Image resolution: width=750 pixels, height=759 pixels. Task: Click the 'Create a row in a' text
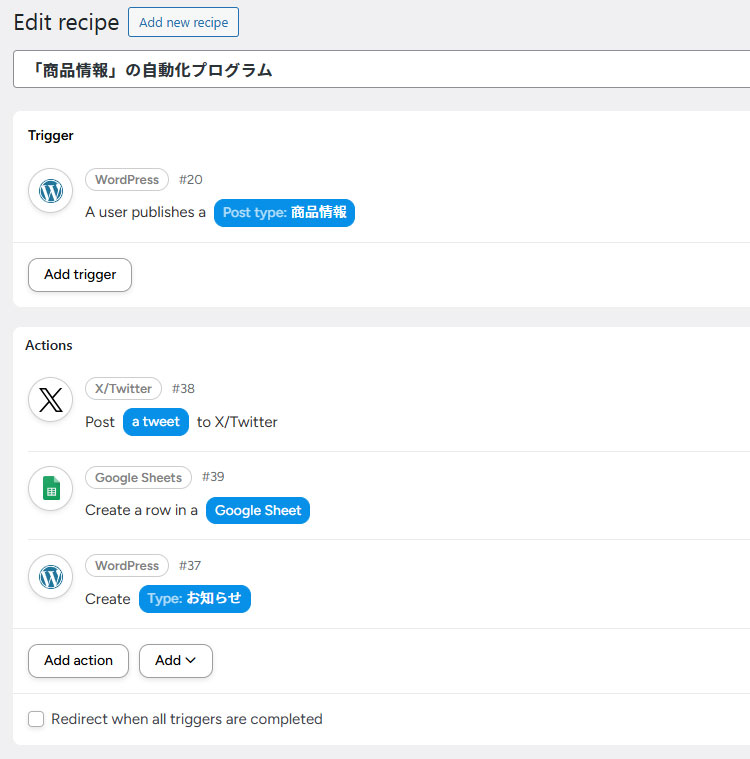(x=141, y=510)
